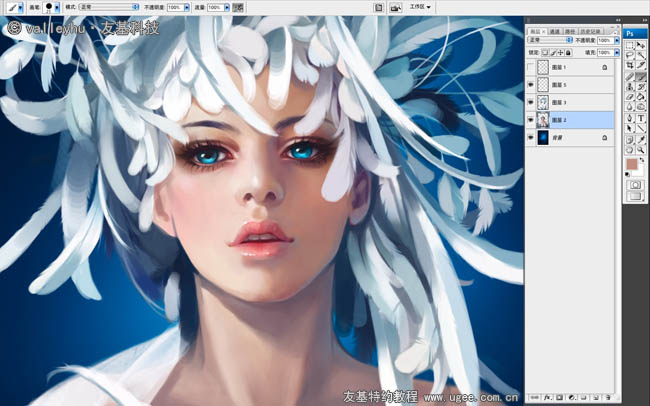Select the Move tool
Viewport: 650px width, 406px height.
(641, 45)
